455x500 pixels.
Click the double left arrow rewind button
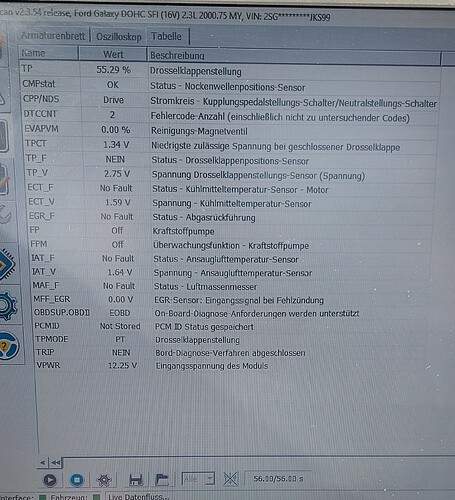pyautogui.click(x=56, y=463)
